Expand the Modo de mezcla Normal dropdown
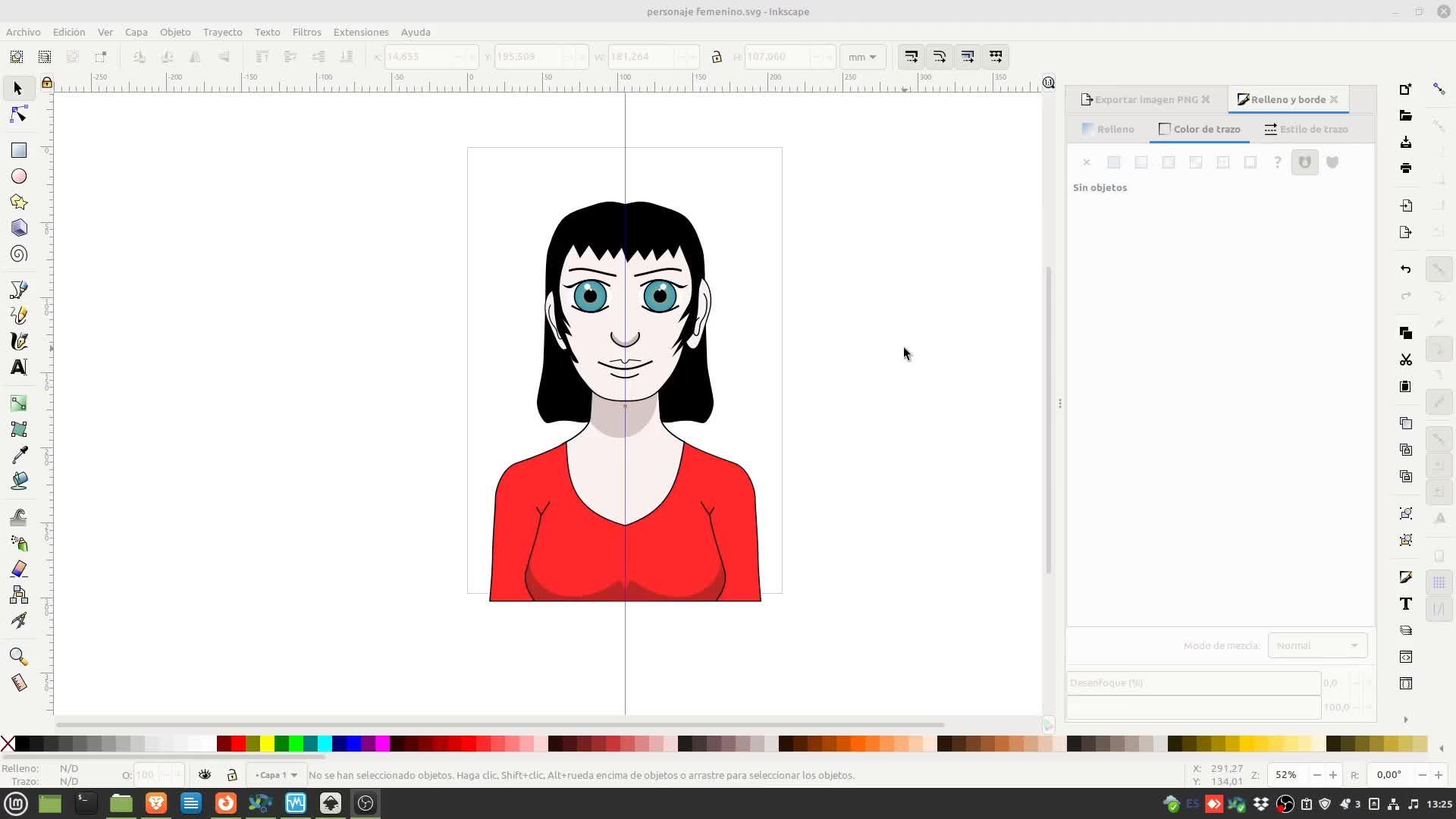The image size is (1456, 819). (1317, 645)
